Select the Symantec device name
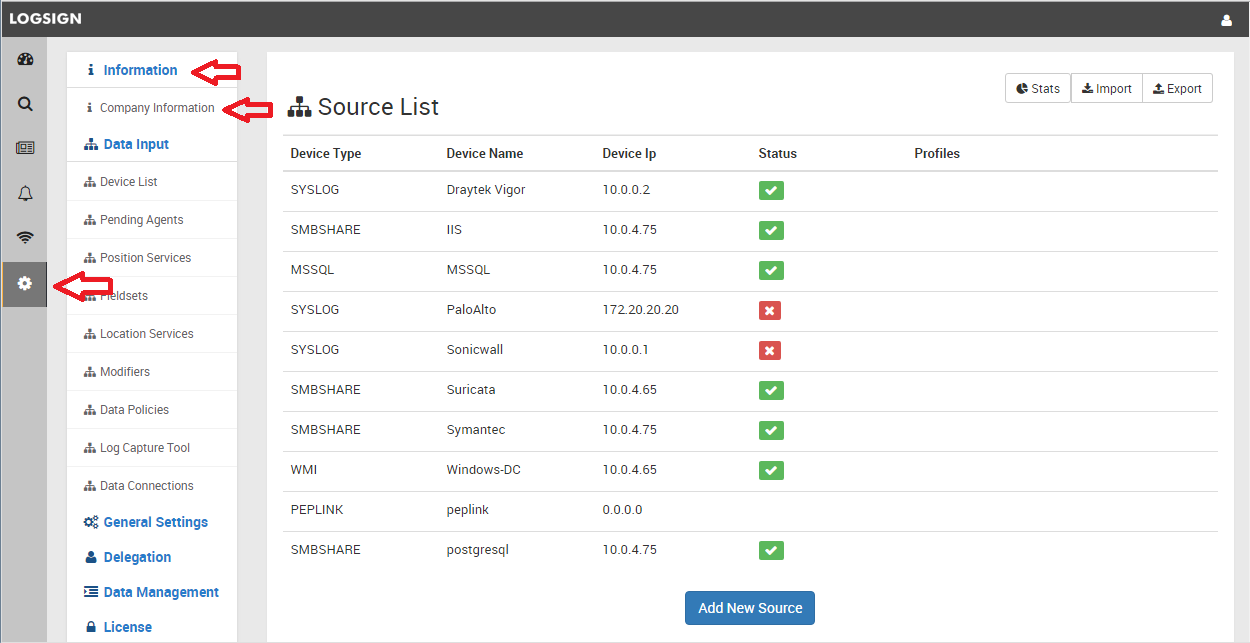1250x643 pixels. 476,430
